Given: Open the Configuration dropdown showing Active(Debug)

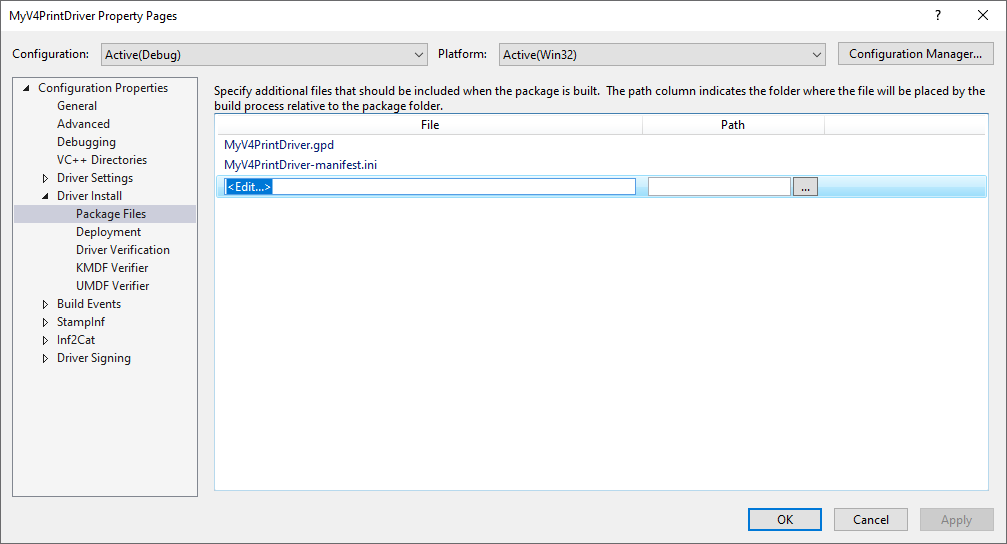Looking at the screenshot, I should click(x=264, y=55).
